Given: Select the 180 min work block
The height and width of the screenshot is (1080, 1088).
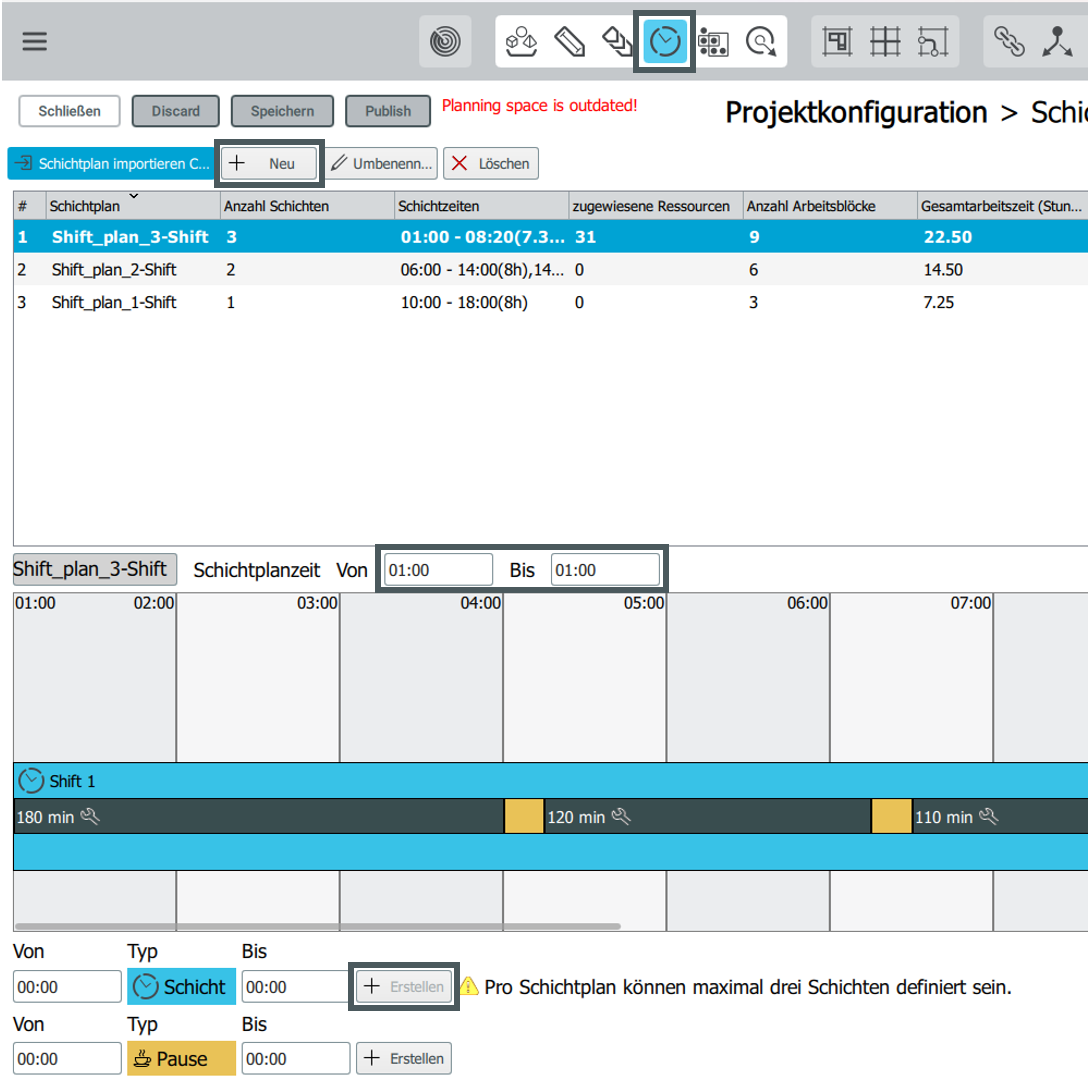Looking at the screenshot, I should [x=259, y=816].
